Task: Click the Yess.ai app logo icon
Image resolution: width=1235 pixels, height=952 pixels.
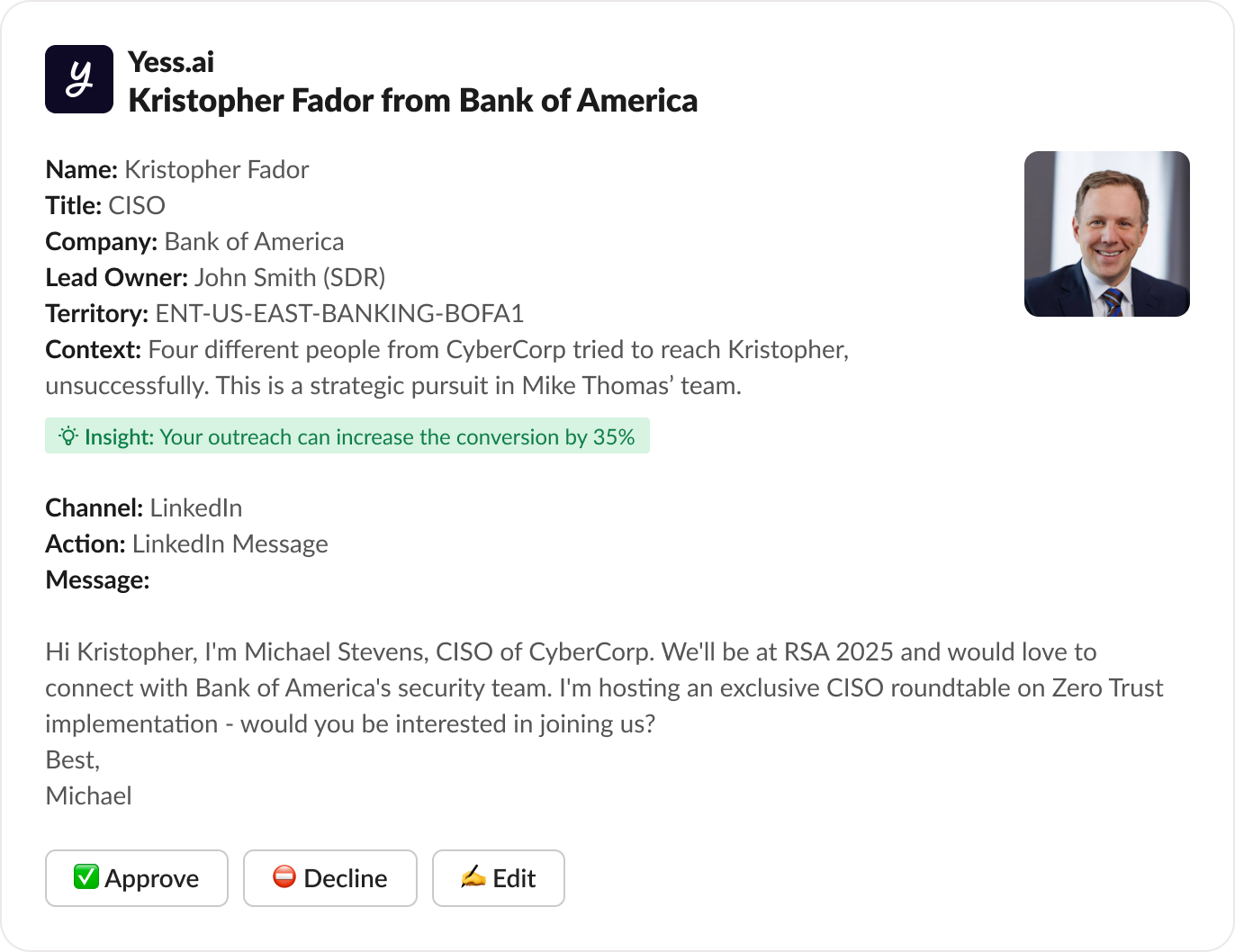Action: 79,79
